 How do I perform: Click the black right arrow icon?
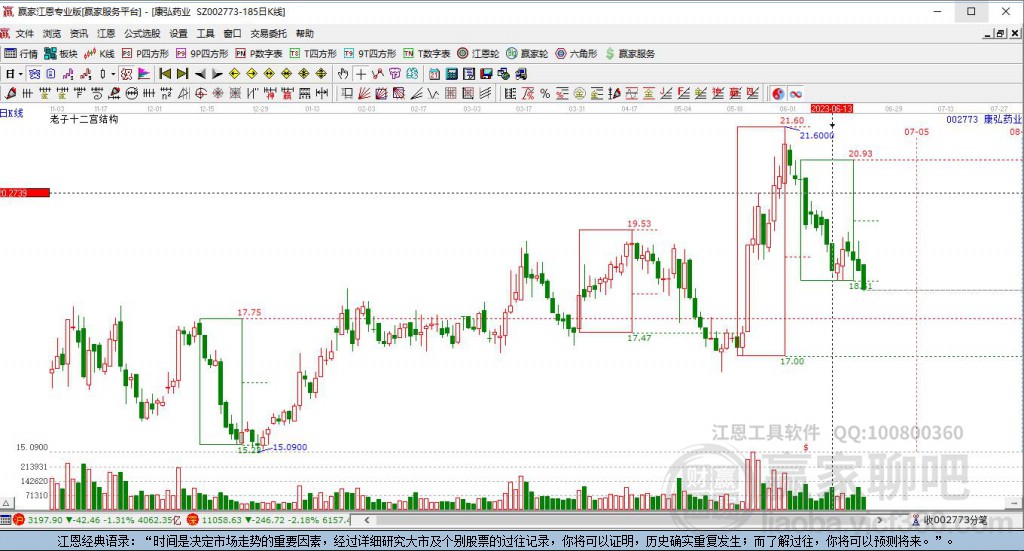(217, 74)
